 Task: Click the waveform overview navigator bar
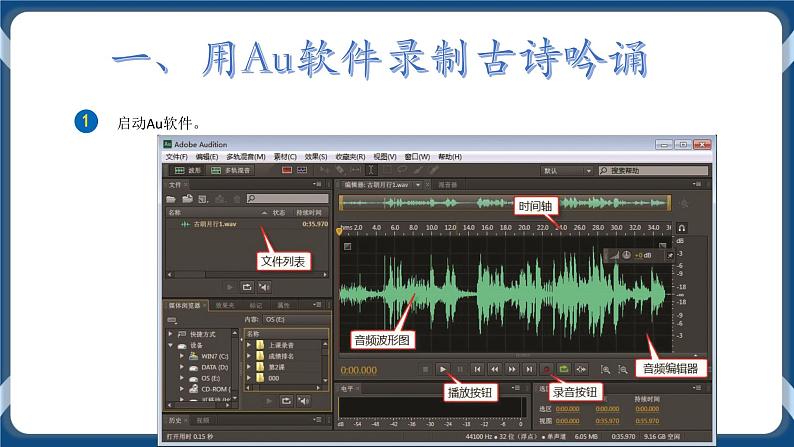click(505, 203)
